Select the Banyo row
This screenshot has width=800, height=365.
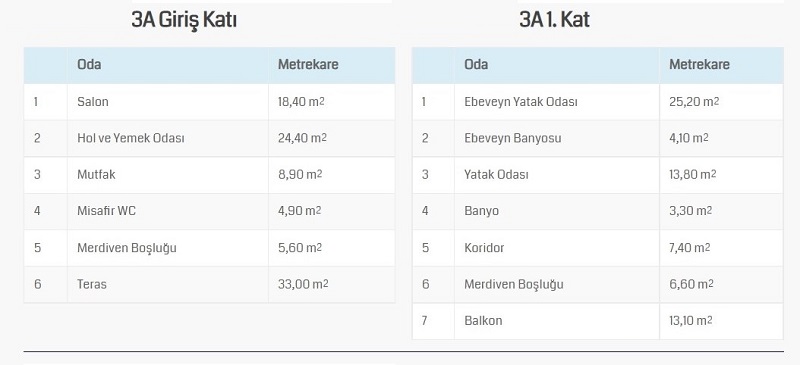[x=597, y=211]
